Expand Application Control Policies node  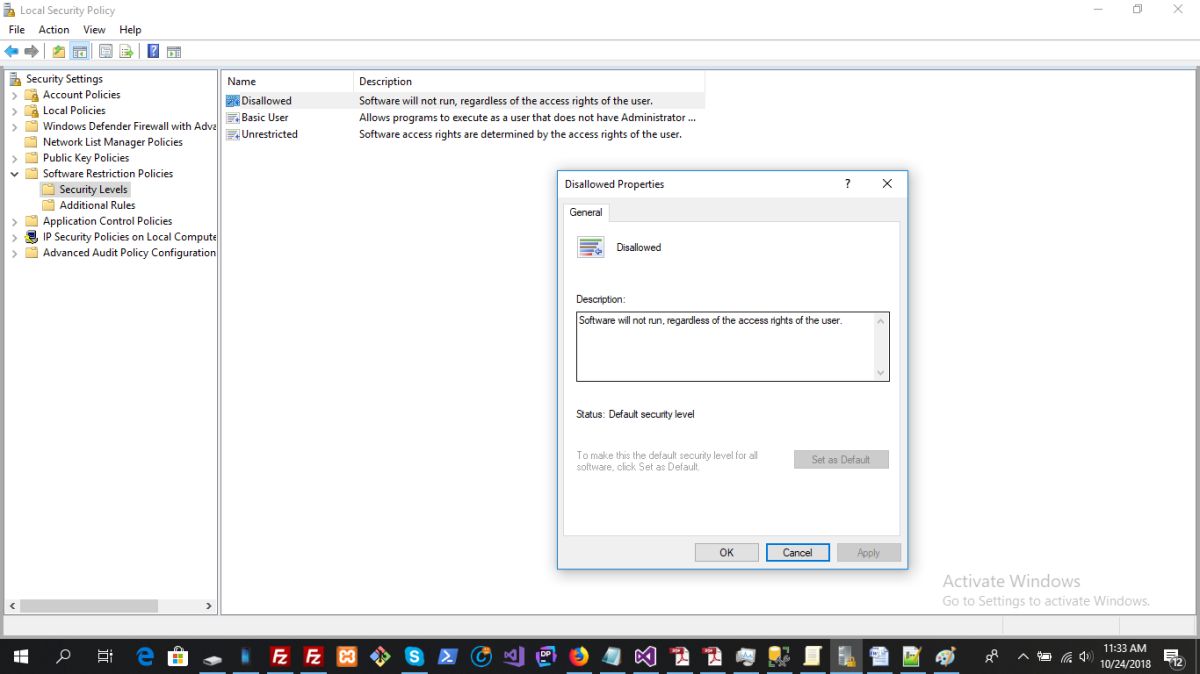[x=15, y=221]
